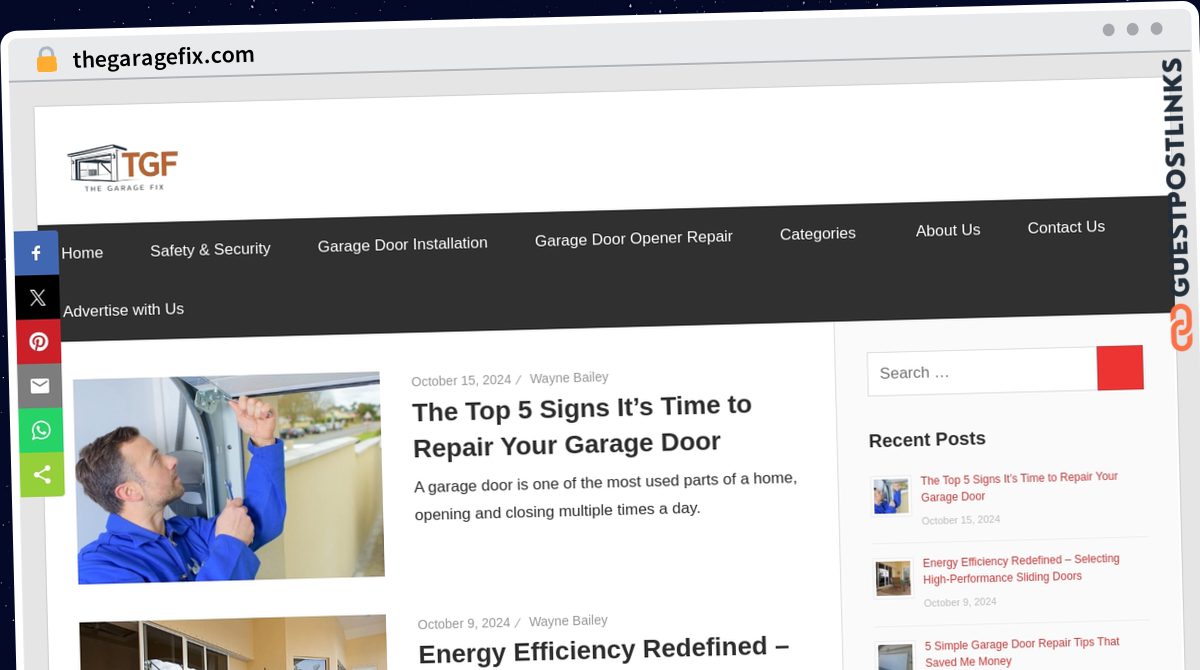Share page via Facebook icon
Viewport: 1200px width, 670px height.
pyautogui.click(x=37, y=253)
